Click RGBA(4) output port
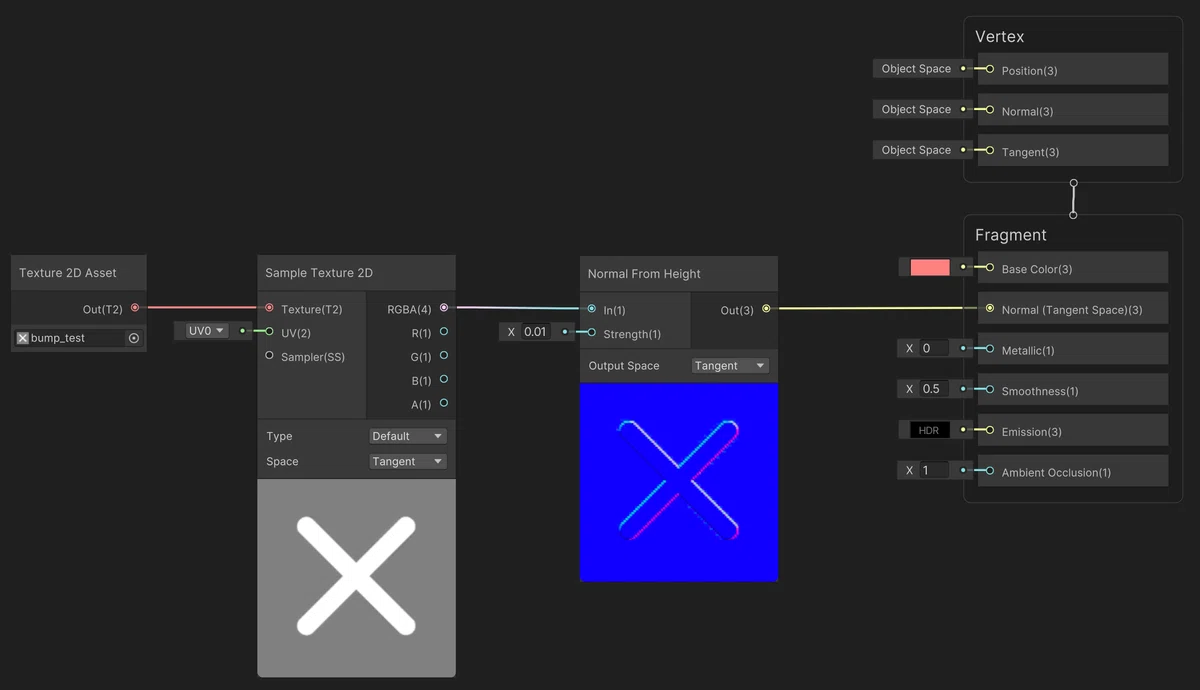The image size is (1200, 690). (443, 308)
